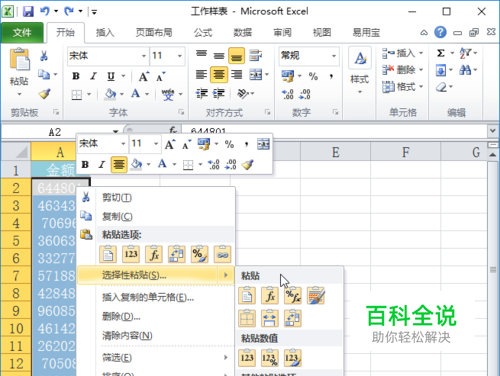Screen dimensions: 500x376
Task: Open the 筛选(E) submenu entry
Action: [157, 358]
